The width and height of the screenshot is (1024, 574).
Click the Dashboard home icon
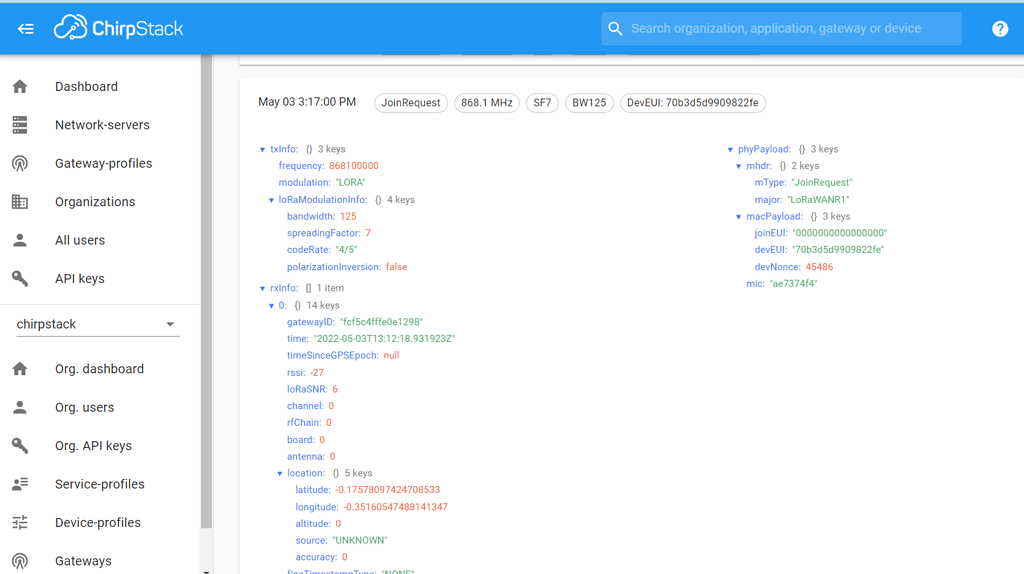(x=20, y=86)
